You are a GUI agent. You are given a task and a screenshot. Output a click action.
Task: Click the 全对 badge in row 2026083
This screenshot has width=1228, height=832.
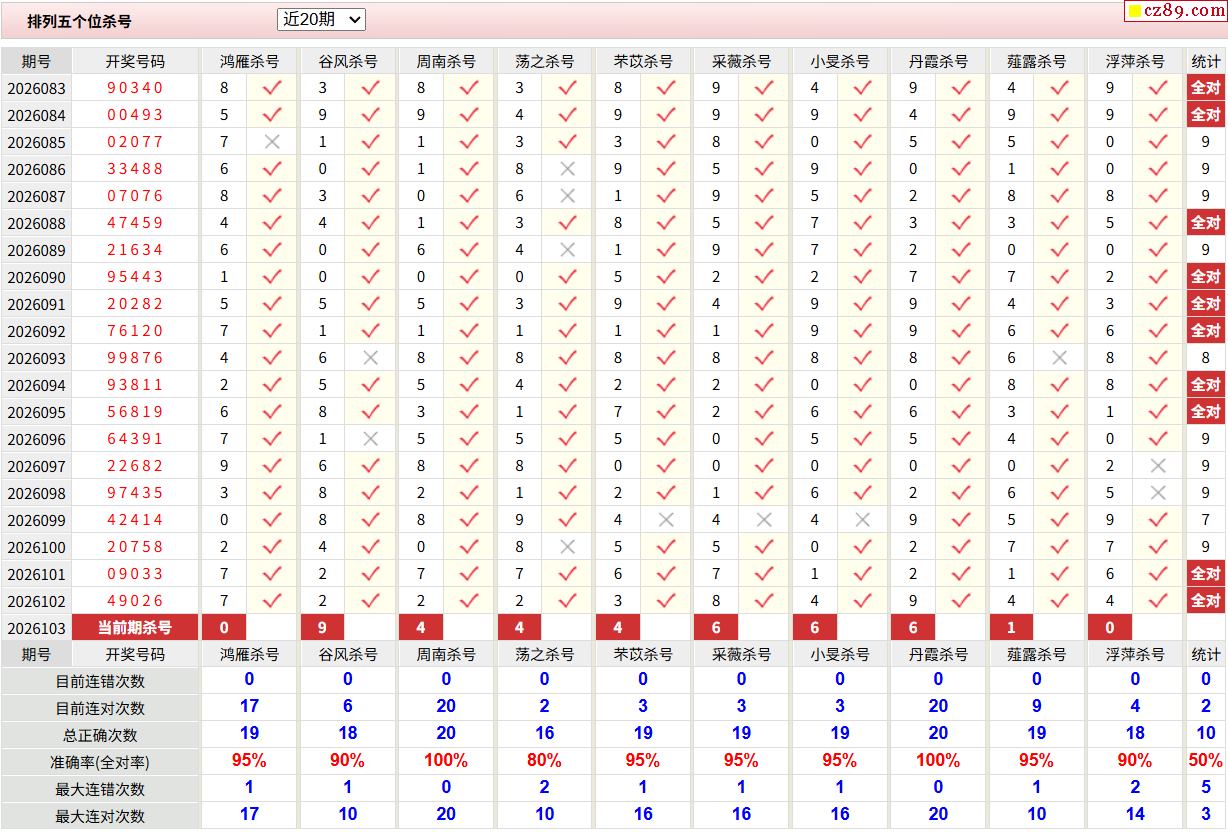pos(1206,88)
